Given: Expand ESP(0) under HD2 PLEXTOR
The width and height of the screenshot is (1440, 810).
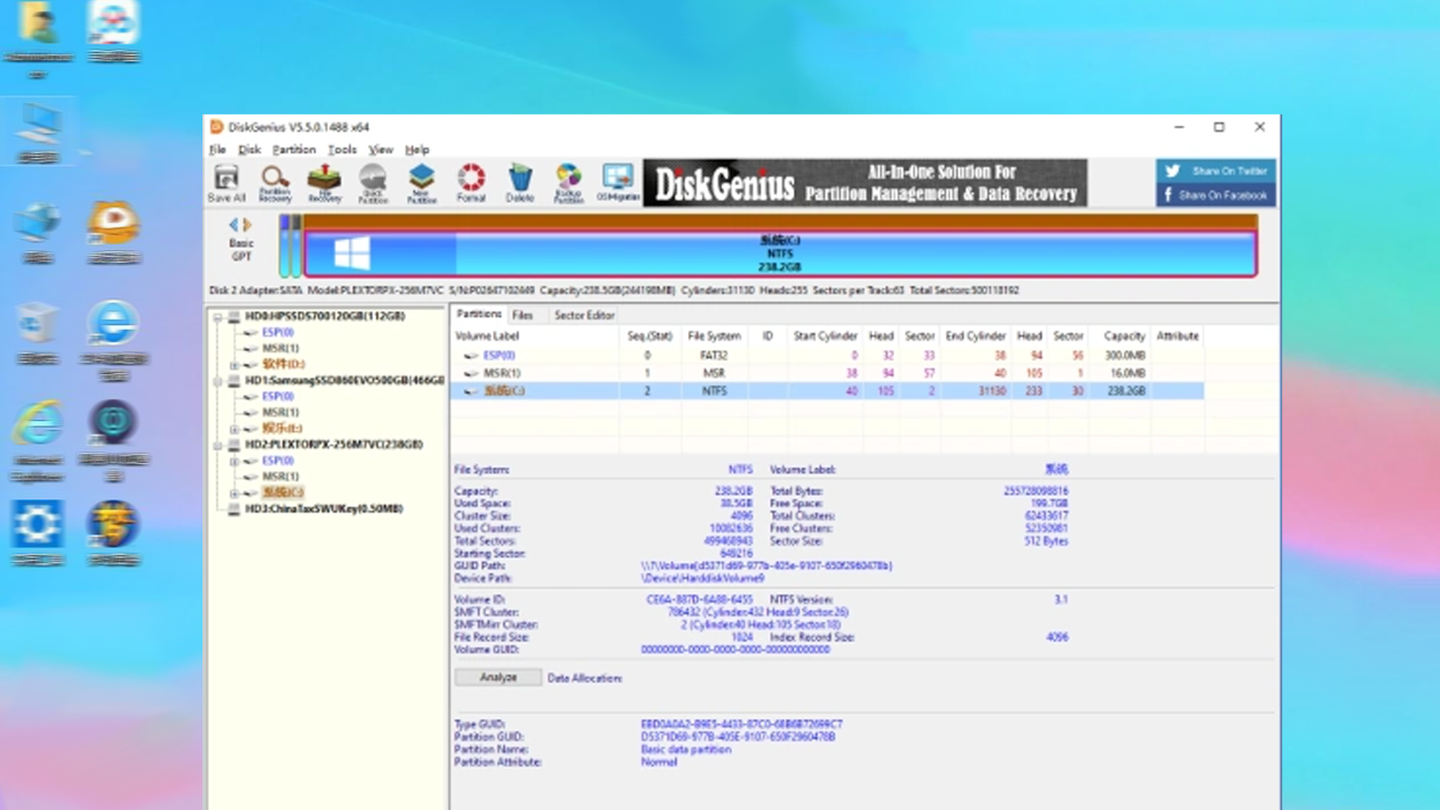Looking at the screenshot, I should click(x=234, y=461).
